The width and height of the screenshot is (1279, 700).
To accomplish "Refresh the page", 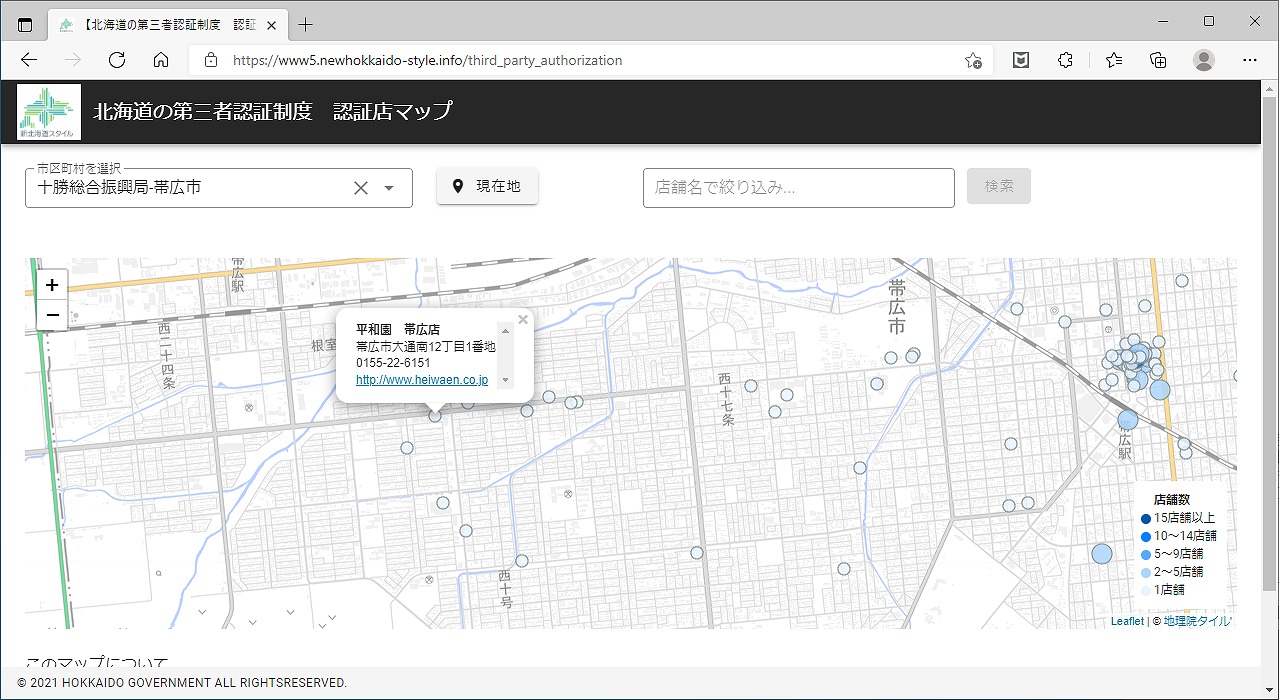I will (x=117, y=60).
